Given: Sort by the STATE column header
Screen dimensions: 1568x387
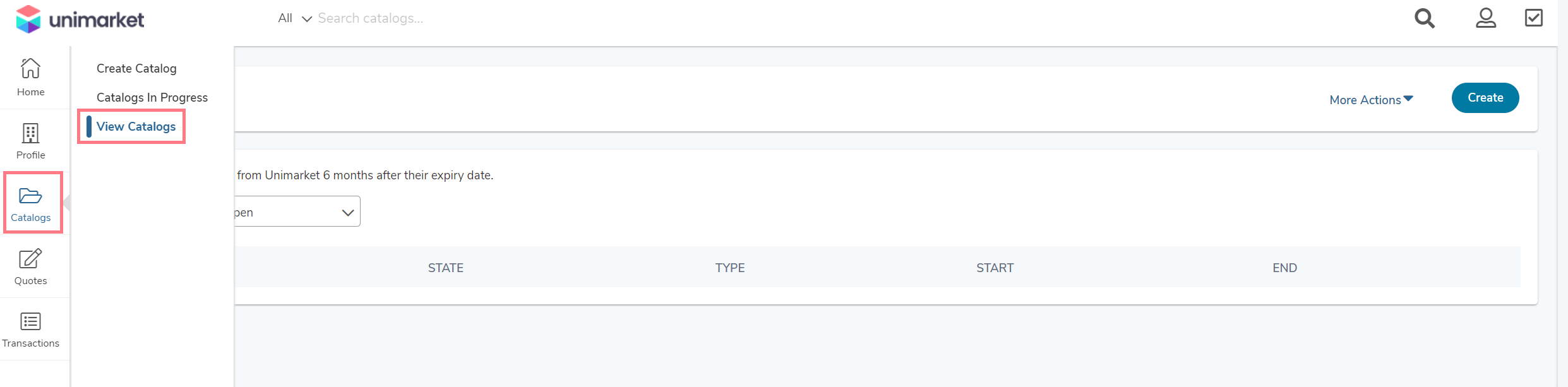Looking at the screenshot, I should (x=446, y=268).
